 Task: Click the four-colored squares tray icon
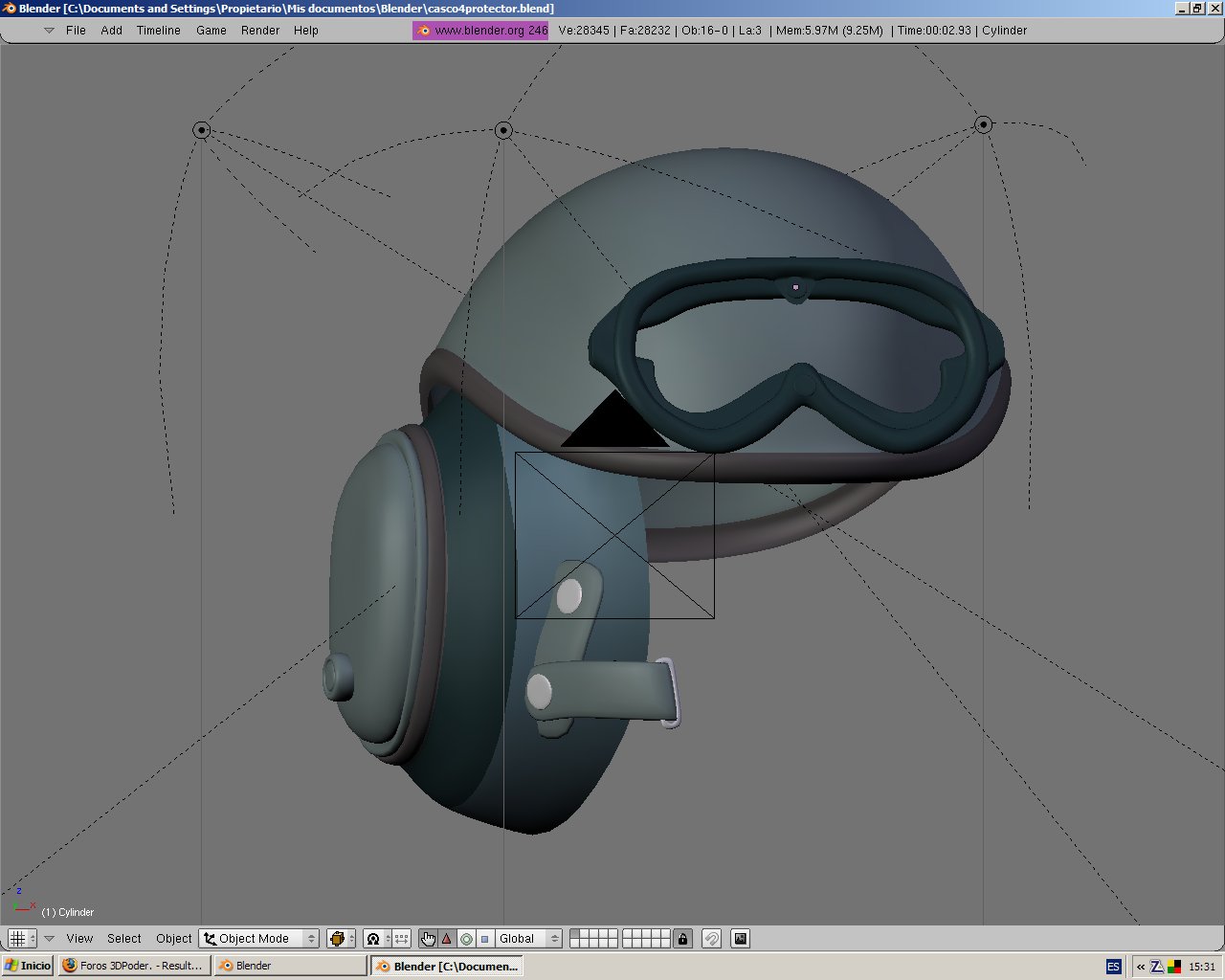coord(1174,967)
